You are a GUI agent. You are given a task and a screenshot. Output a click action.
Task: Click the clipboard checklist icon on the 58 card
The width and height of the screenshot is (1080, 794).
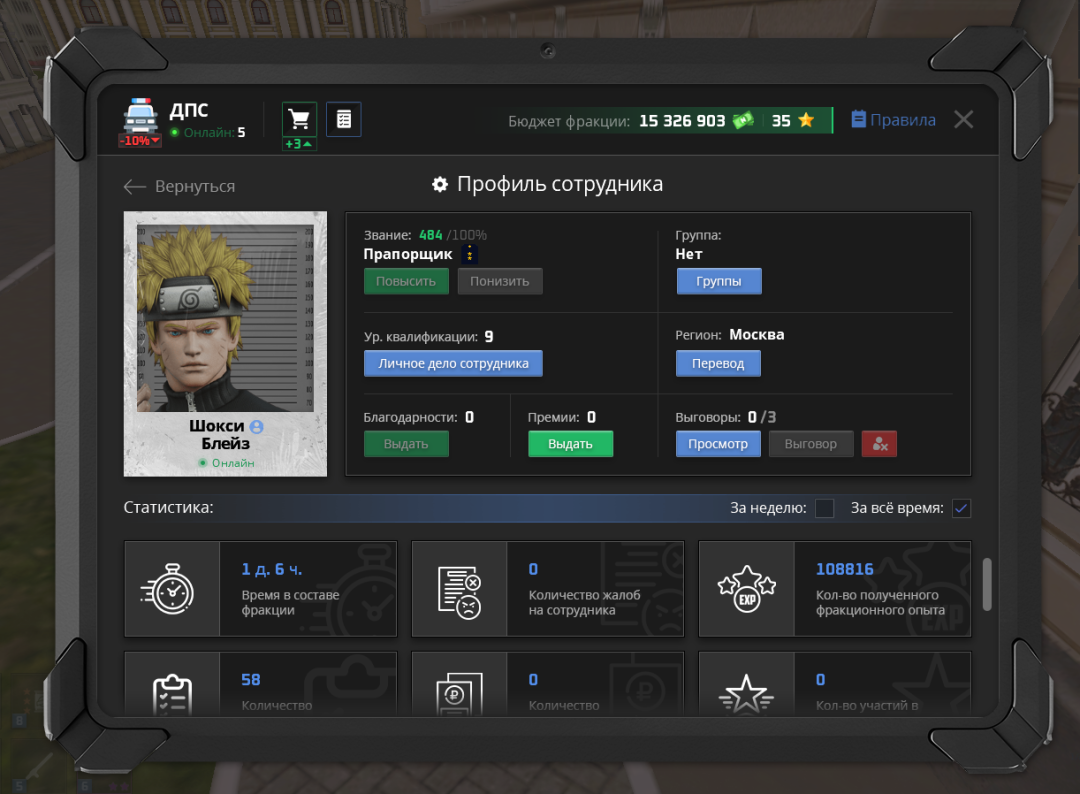(172, 694)
